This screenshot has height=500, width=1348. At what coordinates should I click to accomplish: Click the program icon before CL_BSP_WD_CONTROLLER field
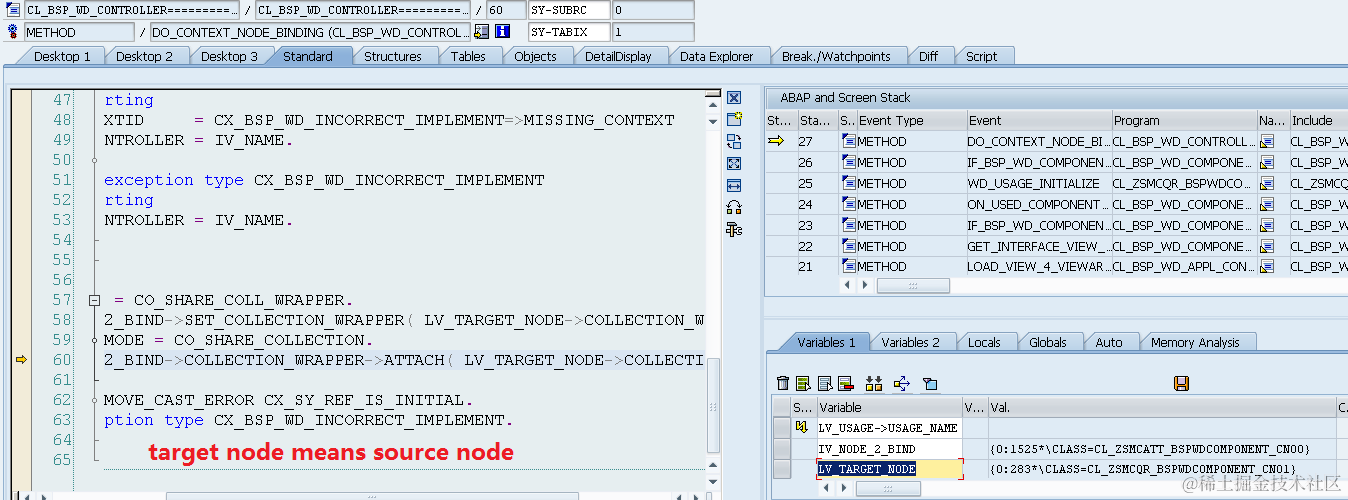[x=13, y=10]
